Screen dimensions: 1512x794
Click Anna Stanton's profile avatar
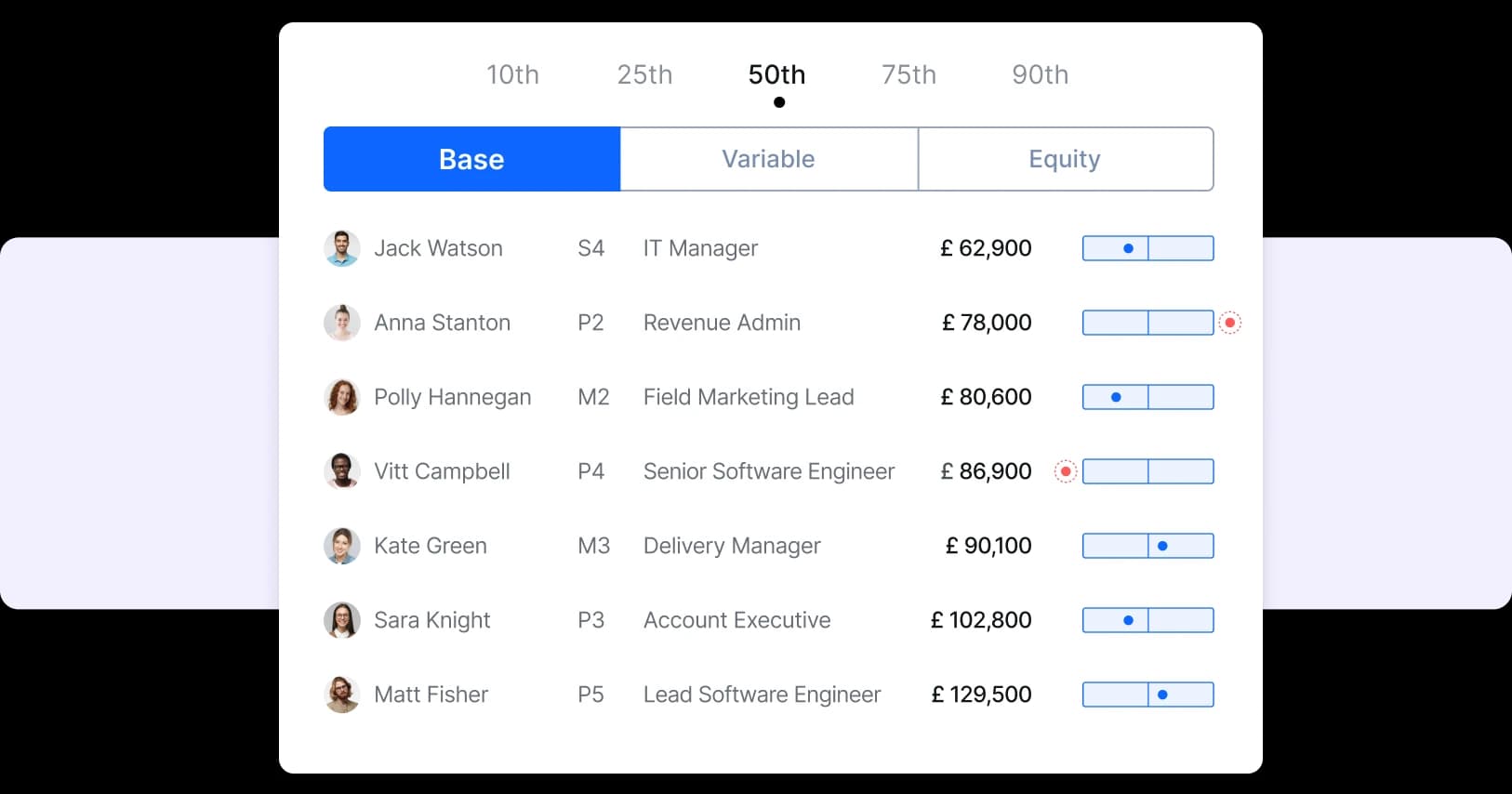tap(341, 323)
